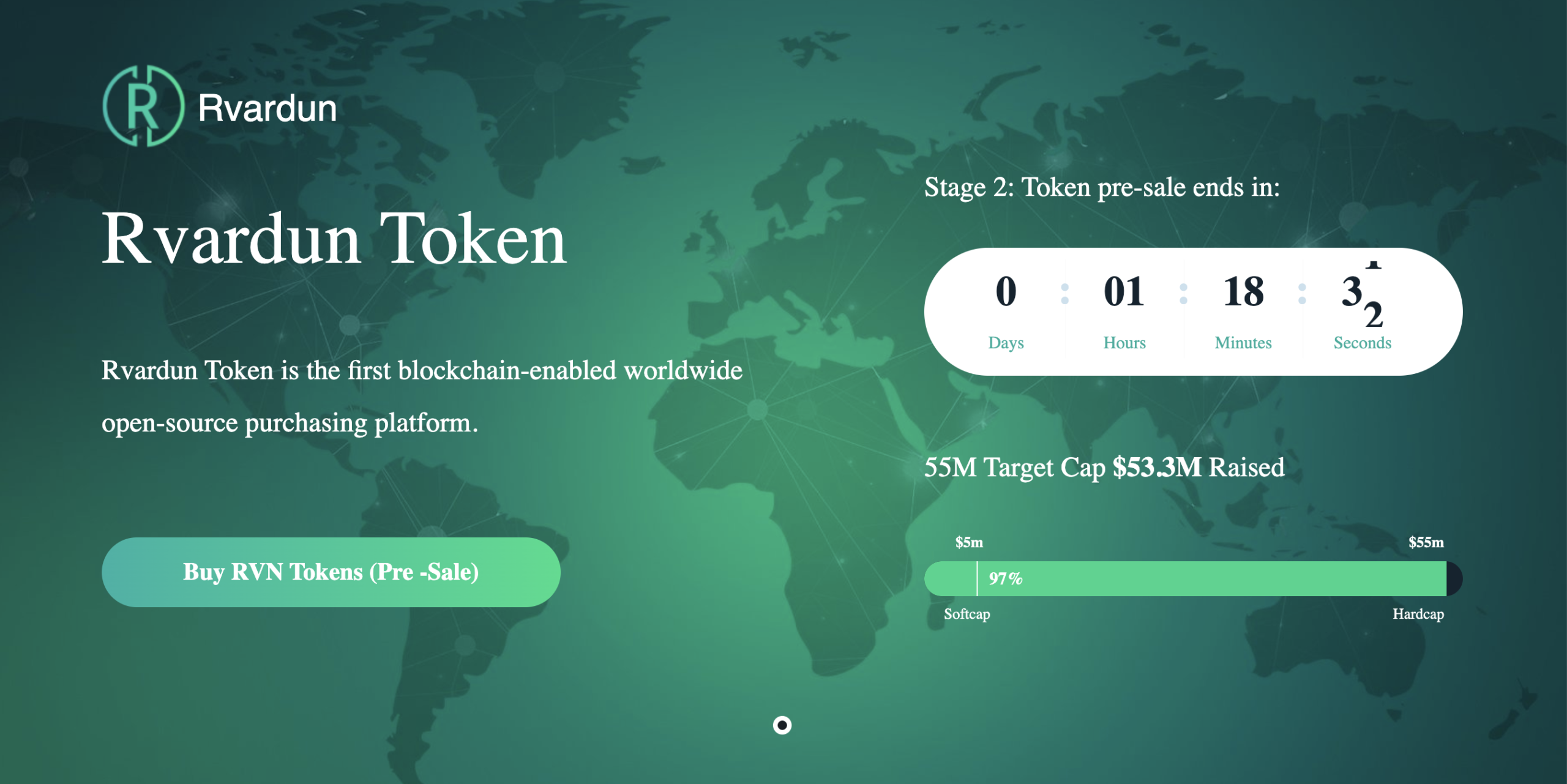Select the Hardcap label under the progress bar
Image resolution: width=1567 pixels, height=784 pixels.
pos(1419,614)
